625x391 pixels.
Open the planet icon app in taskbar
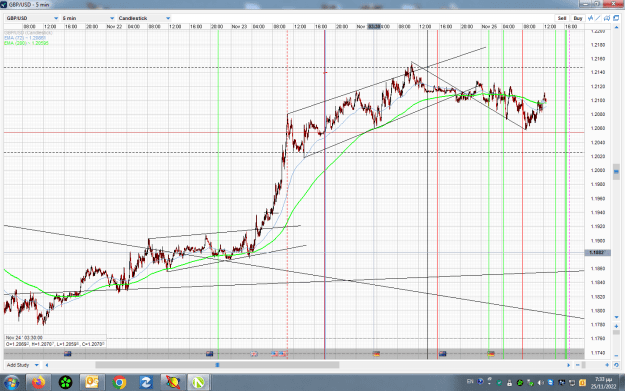173,383
